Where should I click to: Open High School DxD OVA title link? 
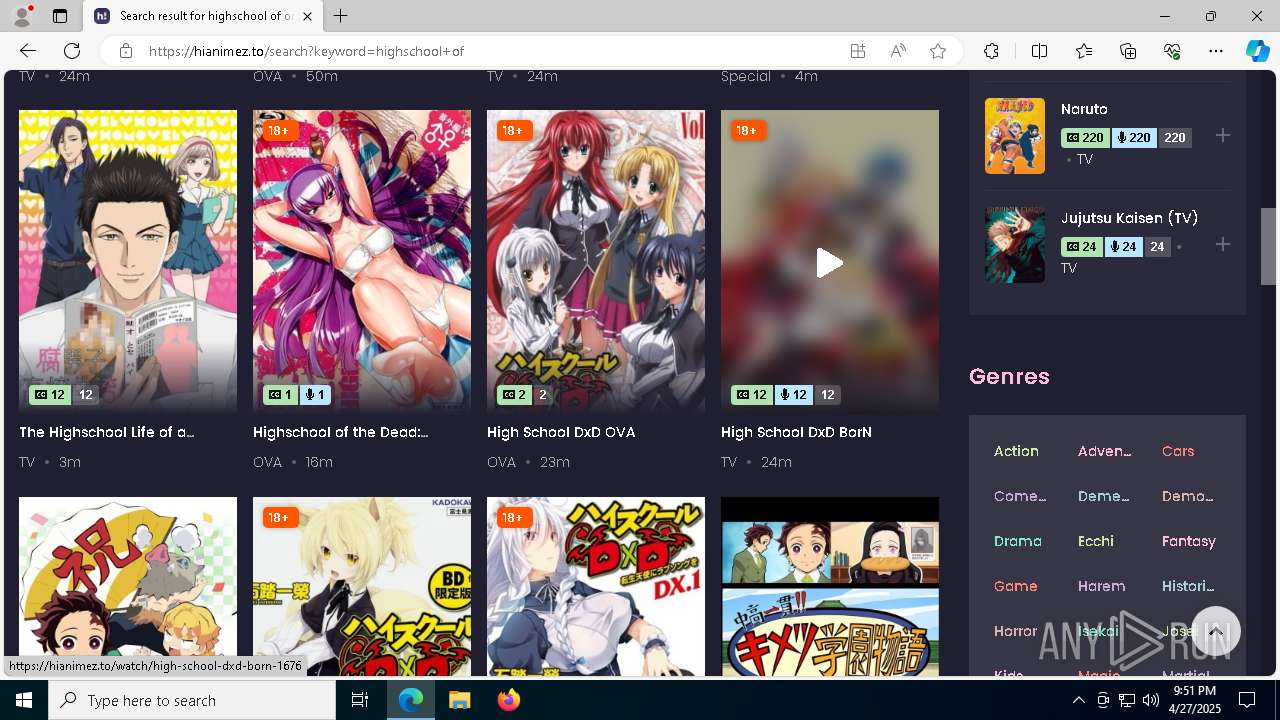click(x=561, y=432)
